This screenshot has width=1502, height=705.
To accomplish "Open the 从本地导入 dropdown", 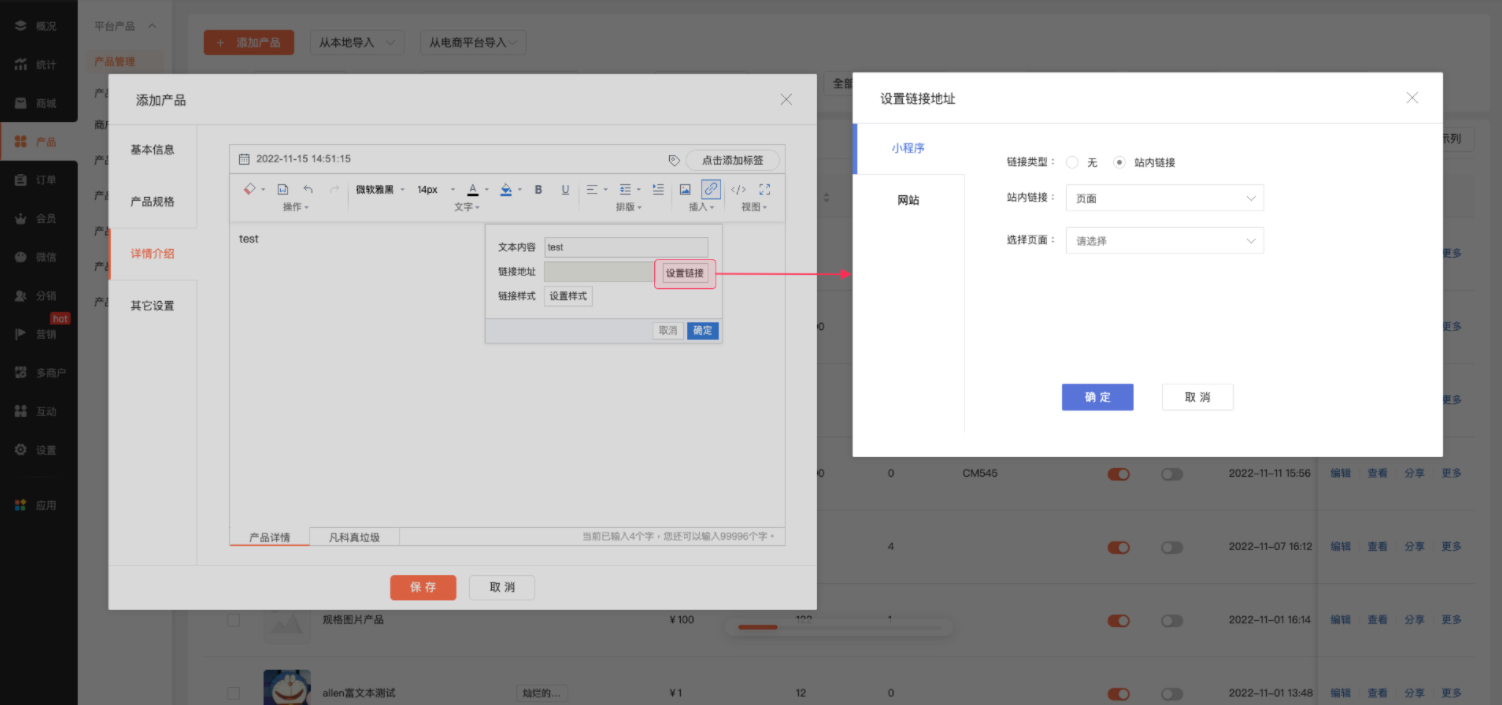I will (x=357, y=43).
